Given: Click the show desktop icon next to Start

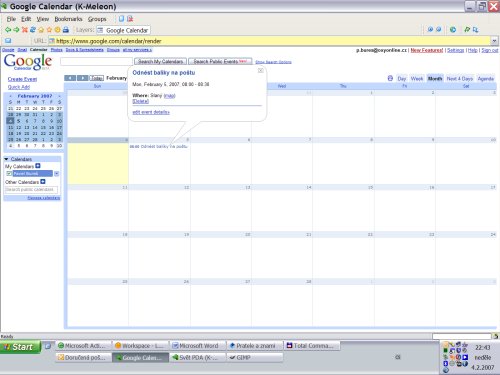Looking at the screenshot, I should (48, 346).
